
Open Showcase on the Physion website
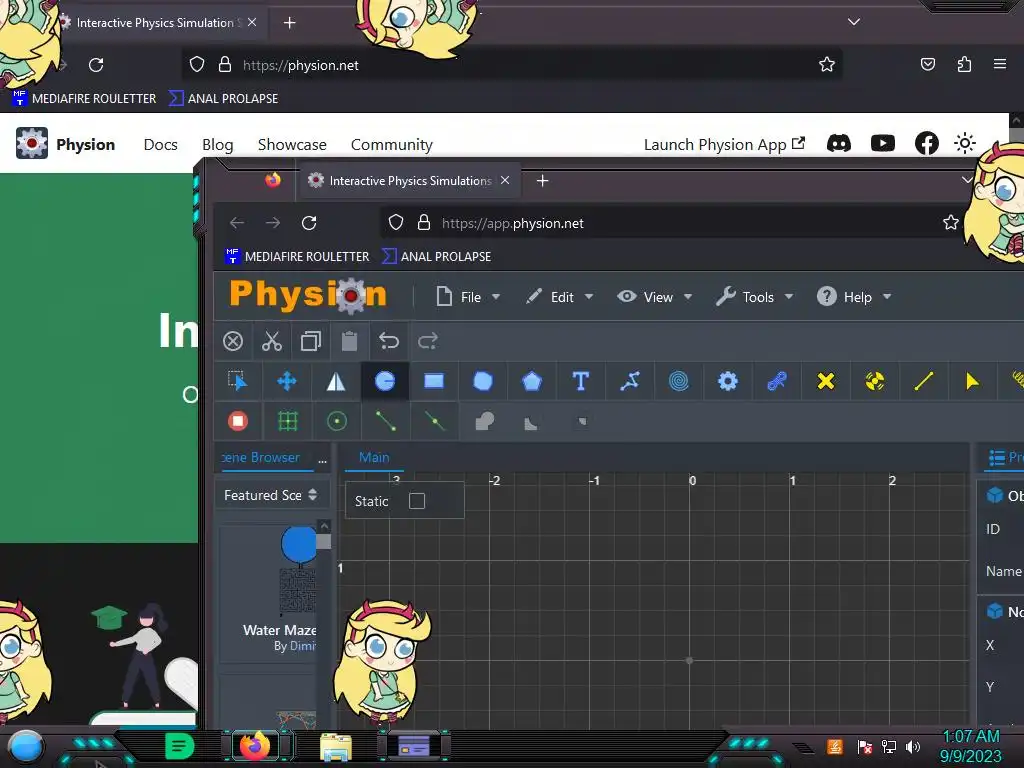tap(292, 144)
